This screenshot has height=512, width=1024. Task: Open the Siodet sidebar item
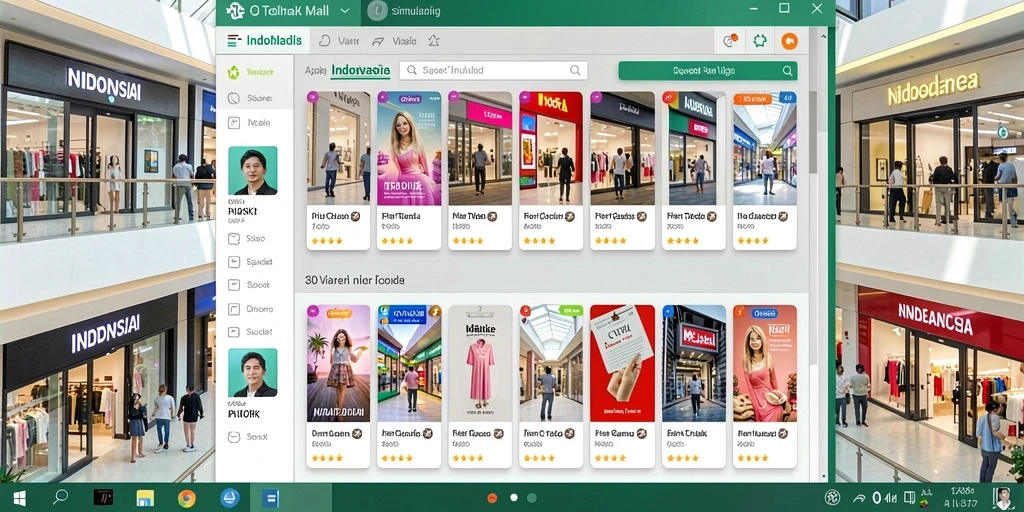pos(251,332)
